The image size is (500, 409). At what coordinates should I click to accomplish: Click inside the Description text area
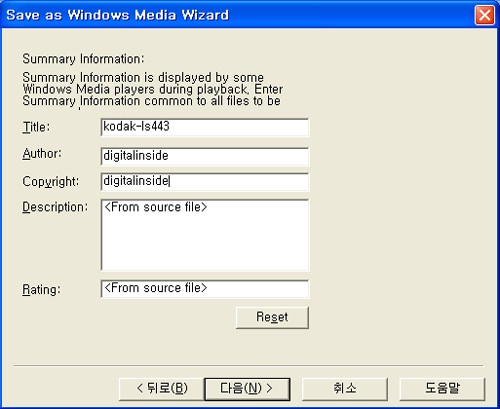205,235
